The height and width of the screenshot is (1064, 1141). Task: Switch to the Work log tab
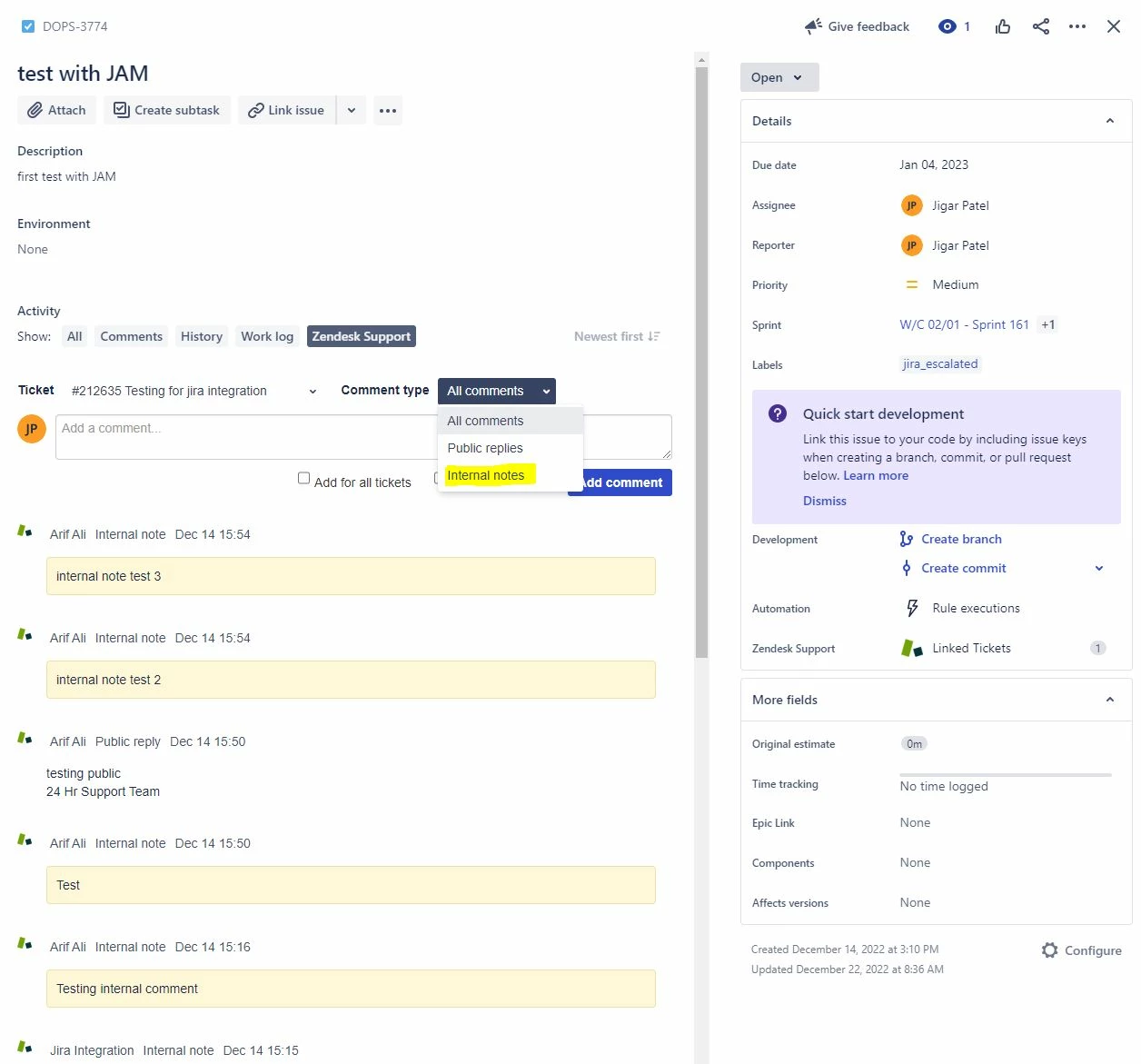coord(267,336)
